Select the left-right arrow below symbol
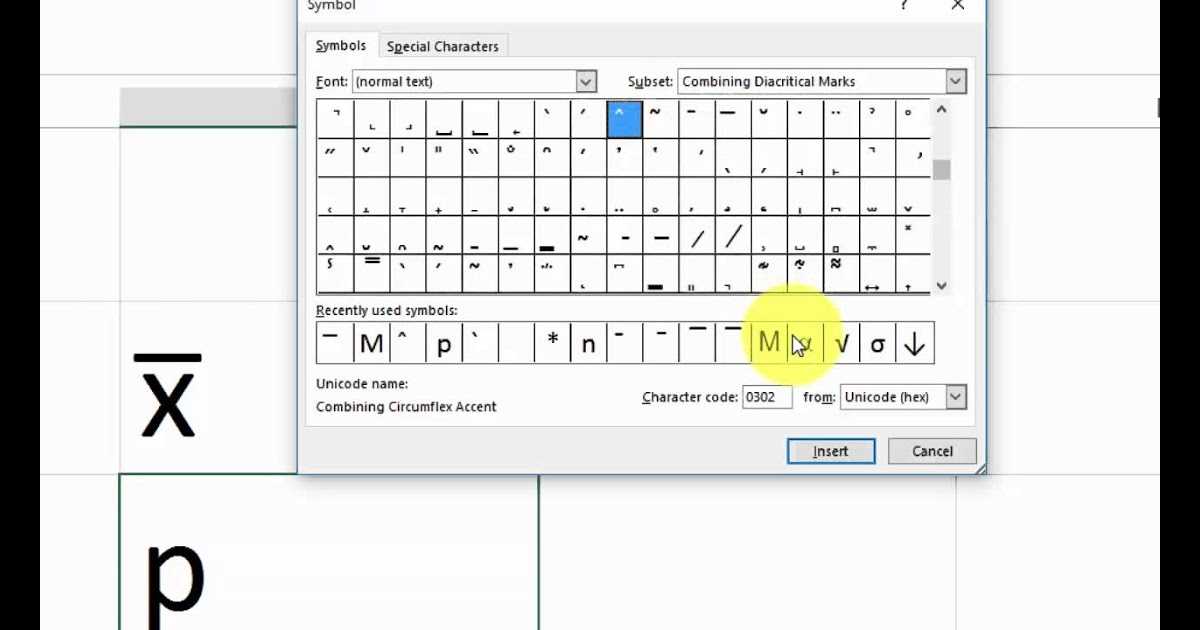The width and height of the screenshot is (1200, 630). pyautogui.click(x=875, y=274)
